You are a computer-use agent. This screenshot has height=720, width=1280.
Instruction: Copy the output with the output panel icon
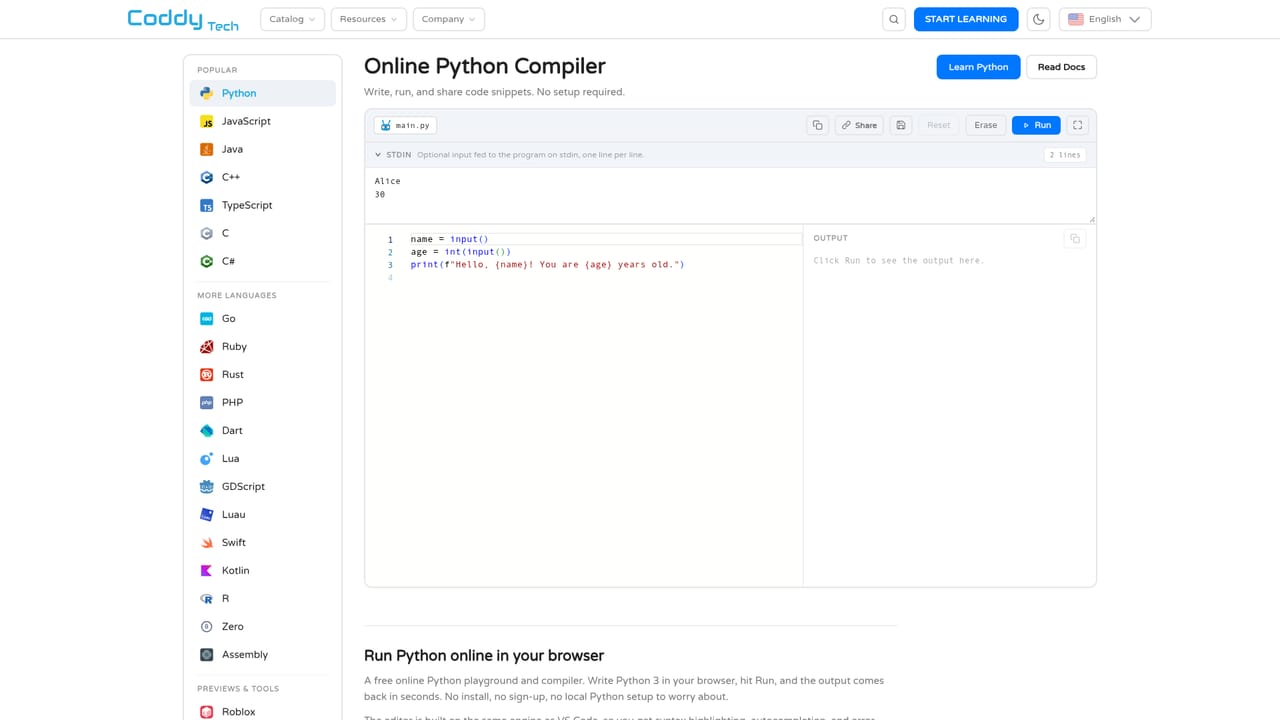coord(1075,239)
